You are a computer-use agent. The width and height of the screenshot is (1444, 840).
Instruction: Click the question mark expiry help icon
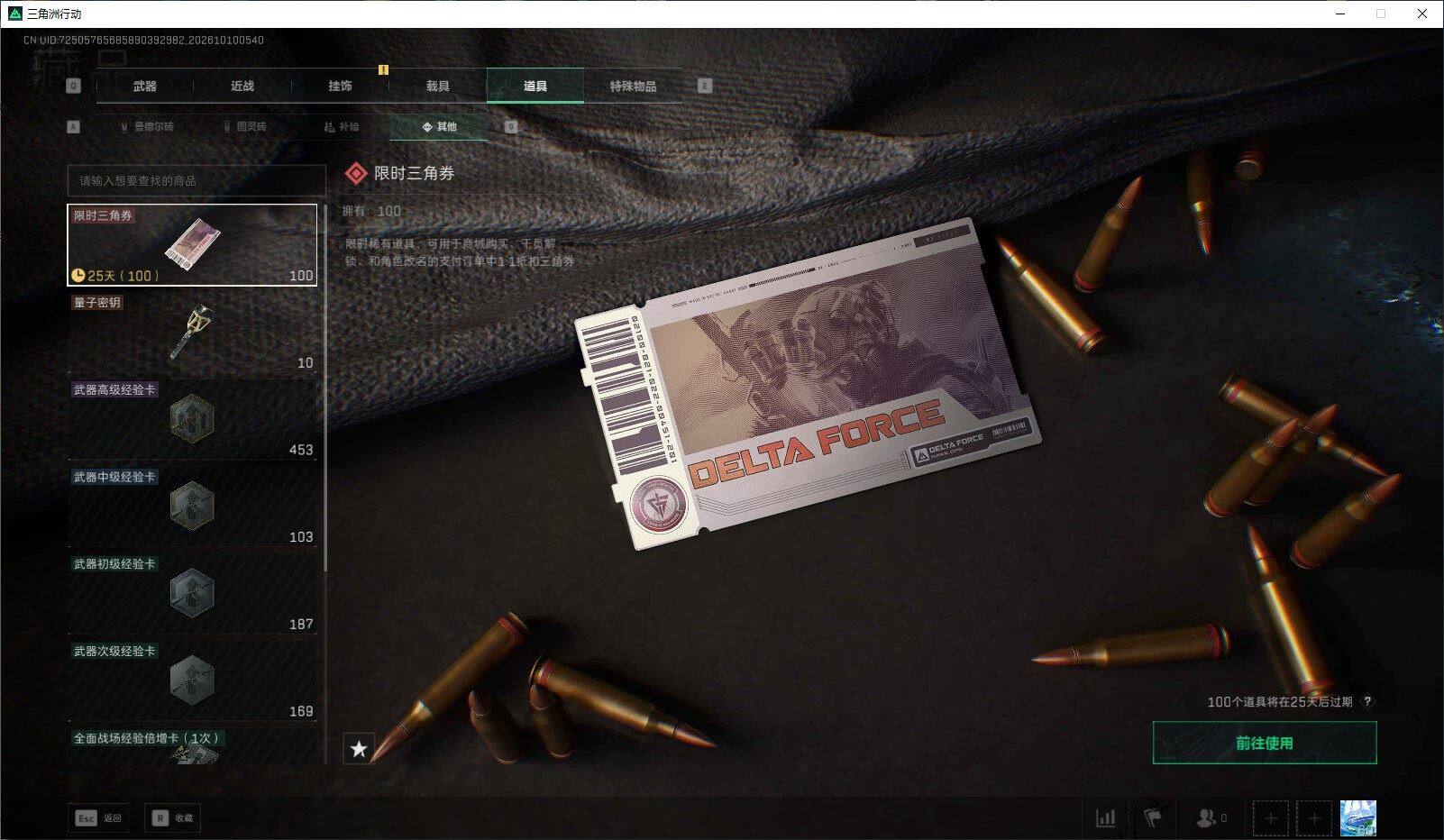tap(1367, 701)
